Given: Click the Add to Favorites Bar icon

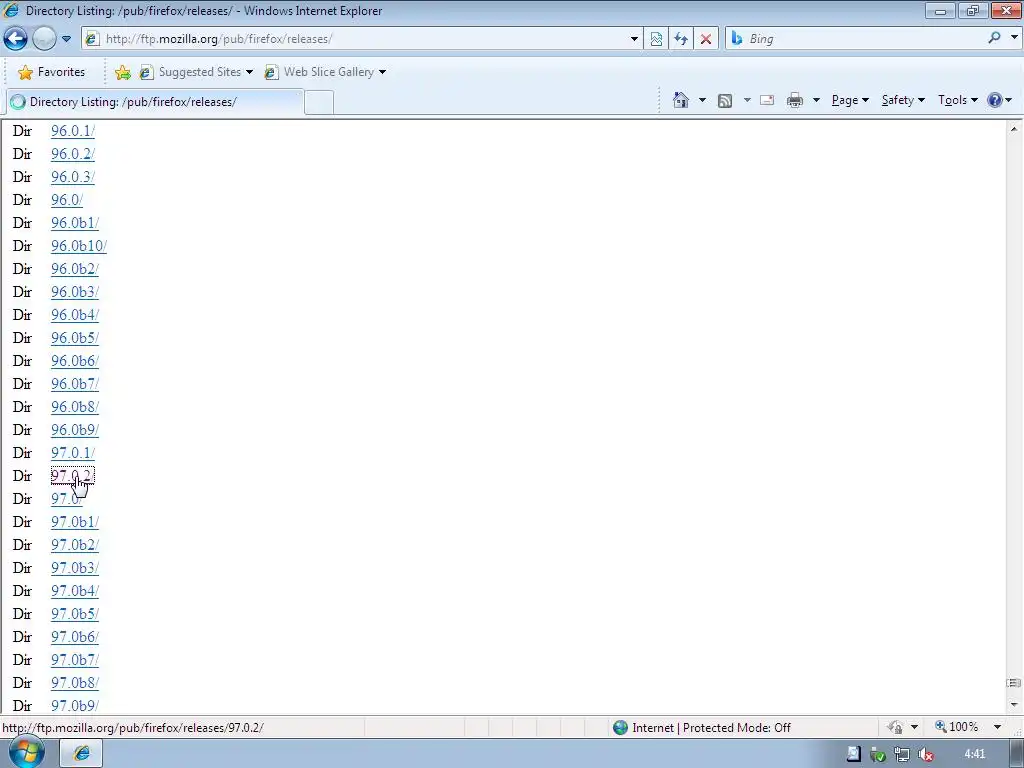Looking at the screenshot, I should coord(122,72).
